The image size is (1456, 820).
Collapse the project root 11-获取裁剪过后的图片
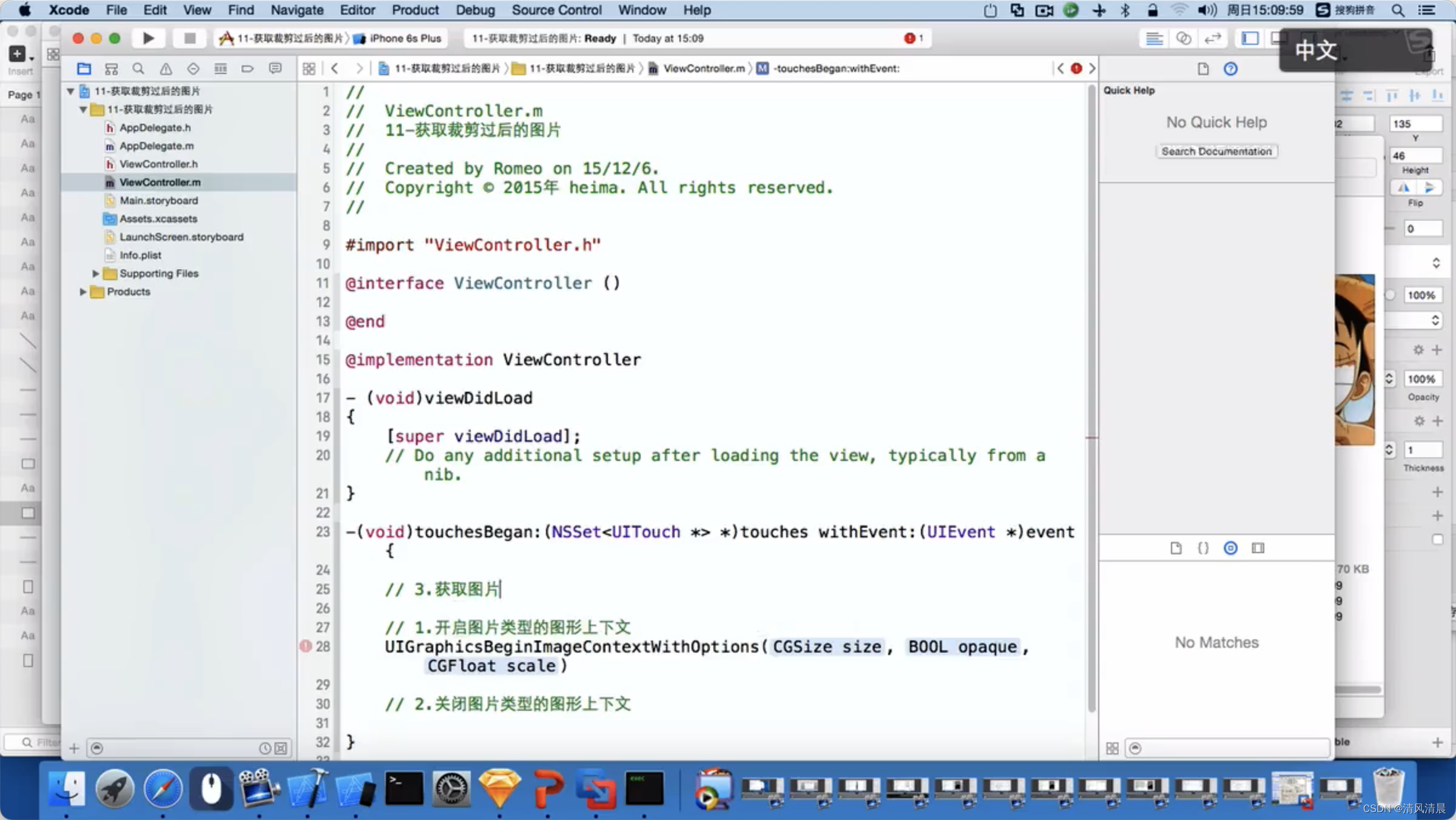point(70,91)
